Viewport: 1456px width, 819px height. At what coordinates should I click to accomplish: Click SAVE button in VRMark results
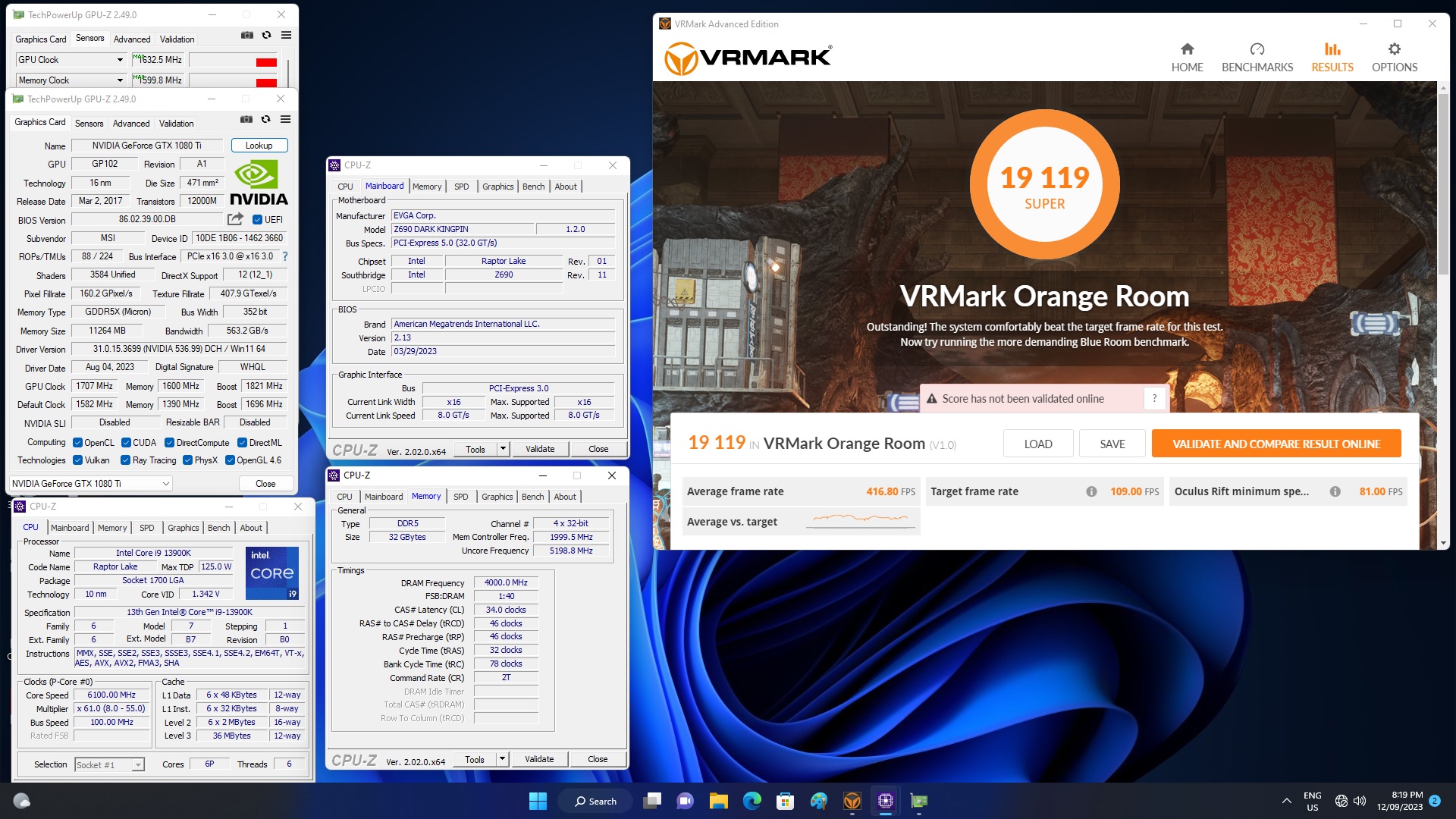click(x=1112, y=444)
